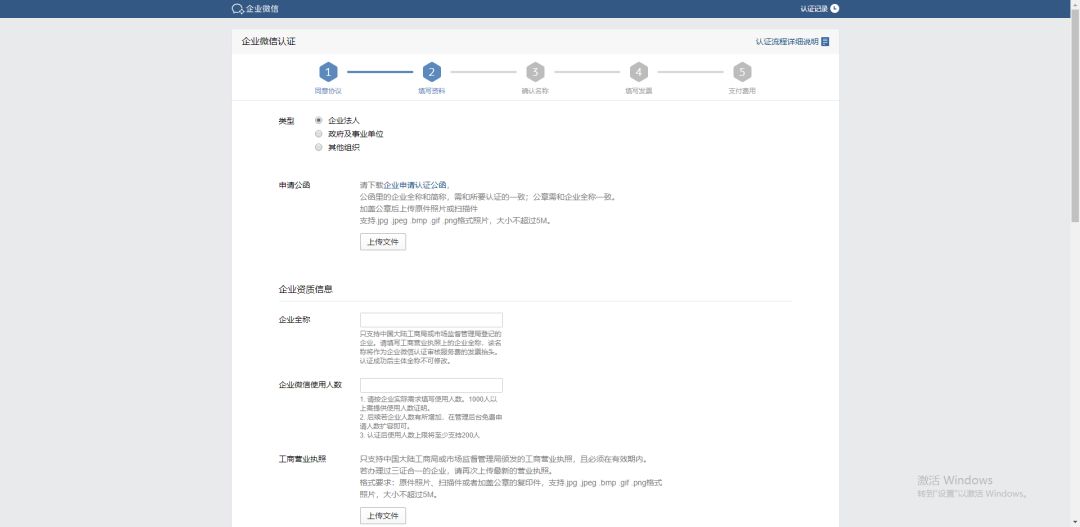Click the 企业微信 logo icon
The width and height of the screenshot is (1080, 527).
pyautogui.click(x=238, y=8)
